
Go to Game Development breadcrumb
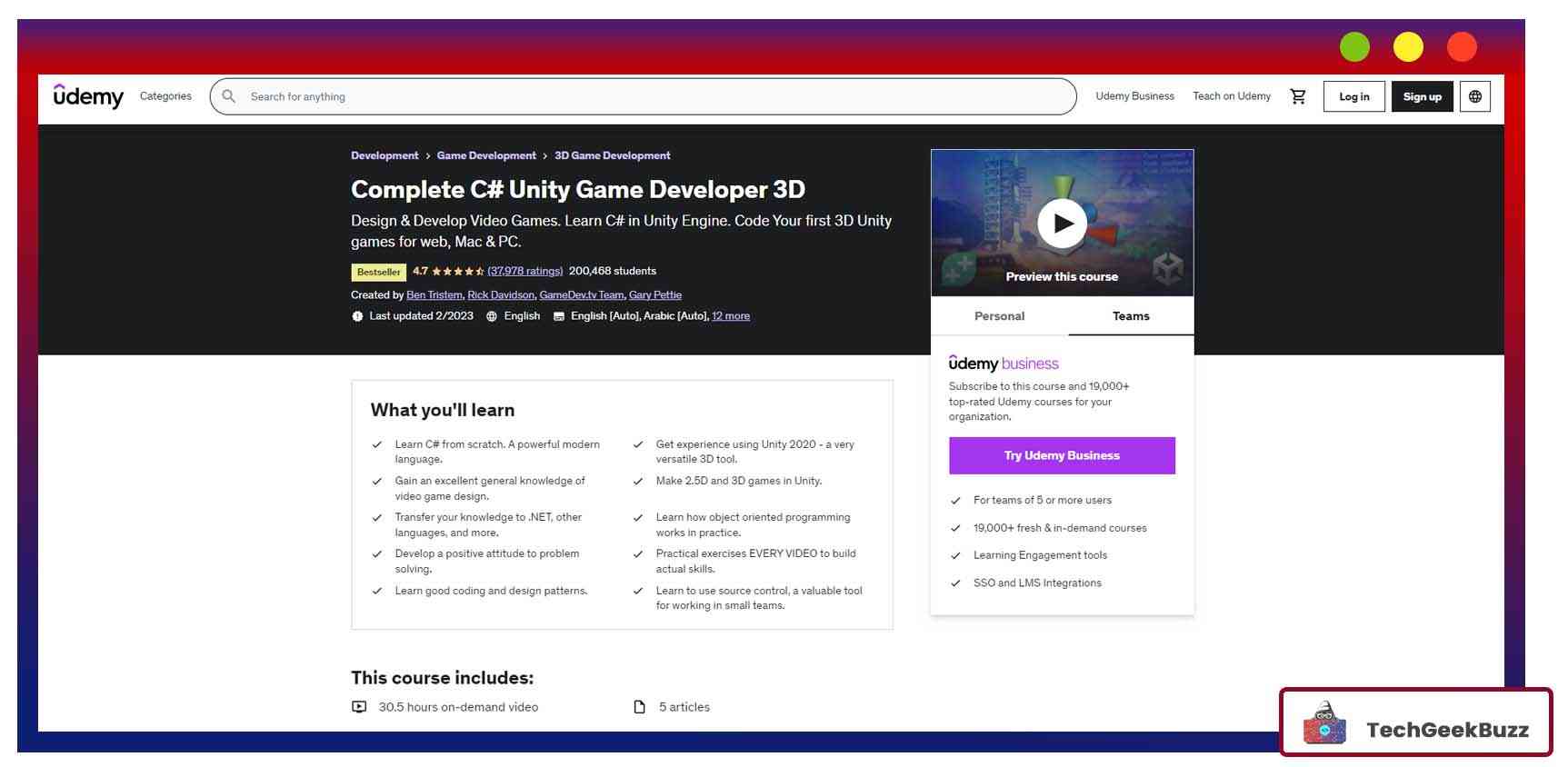pos(485,155)
